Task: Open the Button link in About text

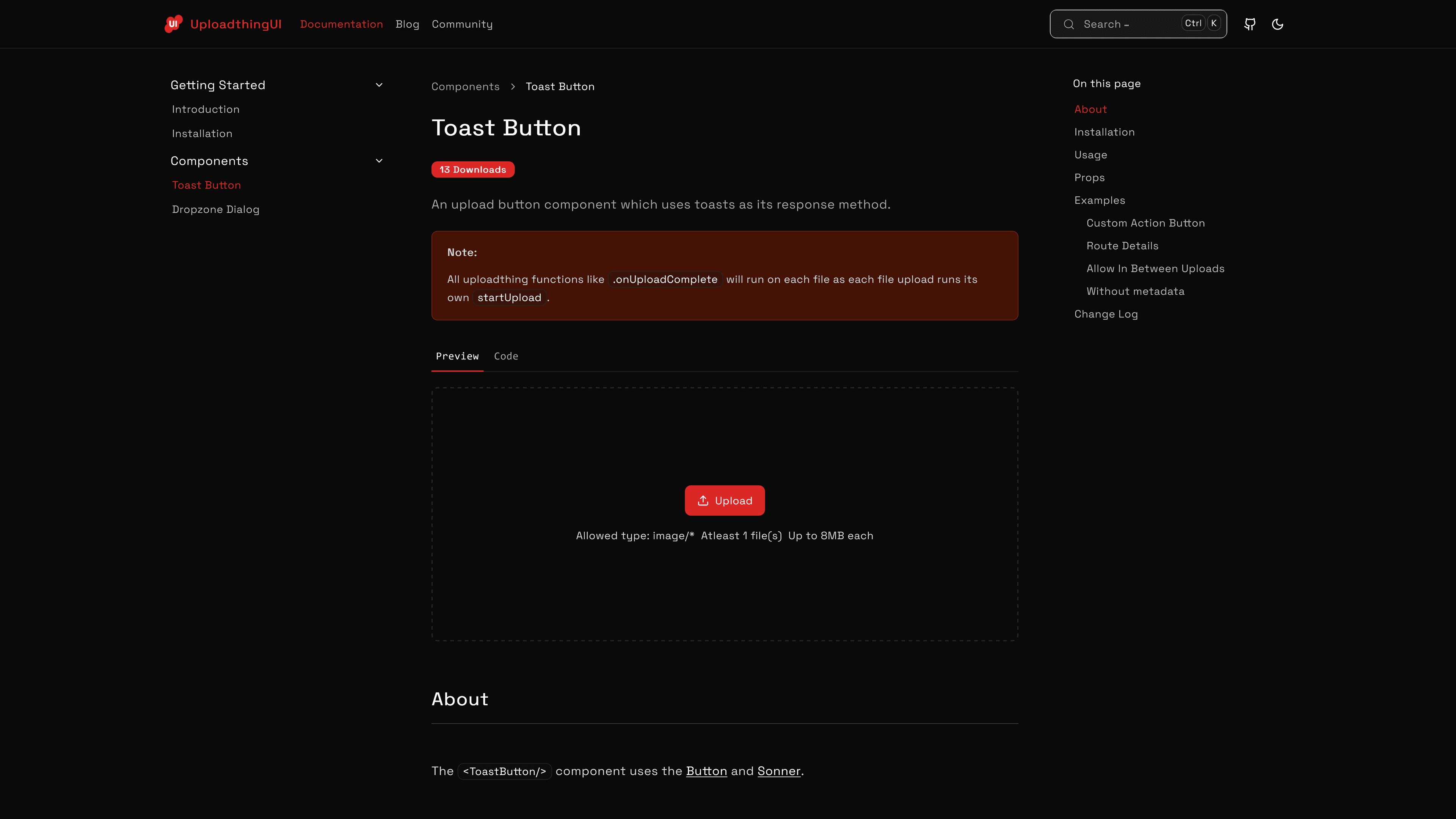Action: point(706,770)
